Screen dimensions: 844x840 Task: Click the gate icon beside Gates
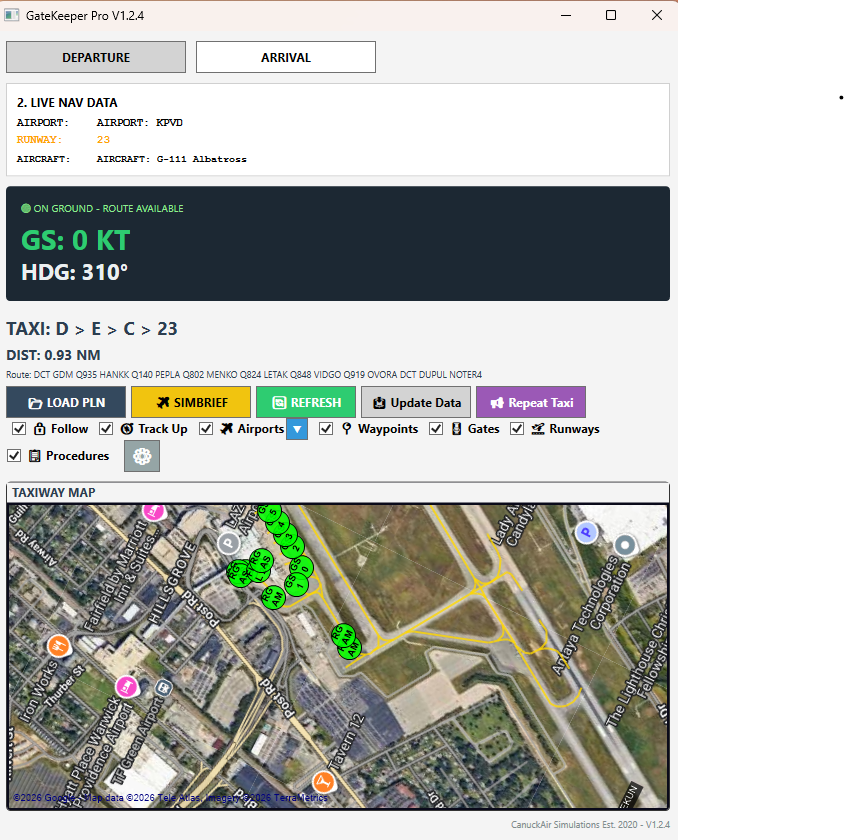point(456,429)
